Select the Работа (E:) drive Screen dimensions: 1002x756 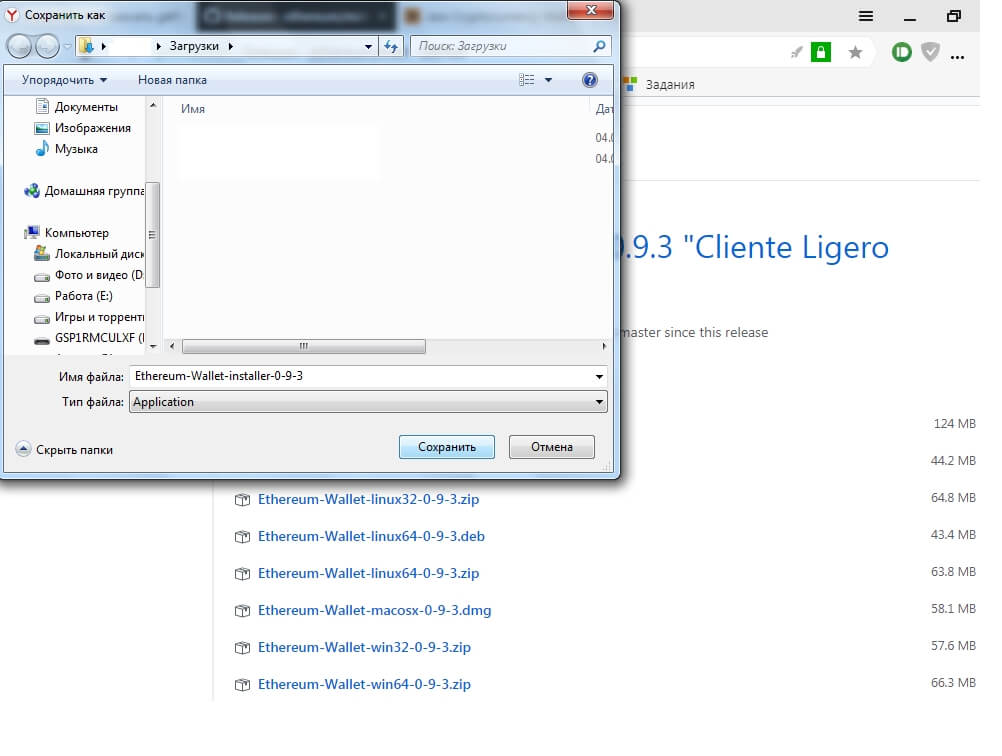[x=83, y=296]
